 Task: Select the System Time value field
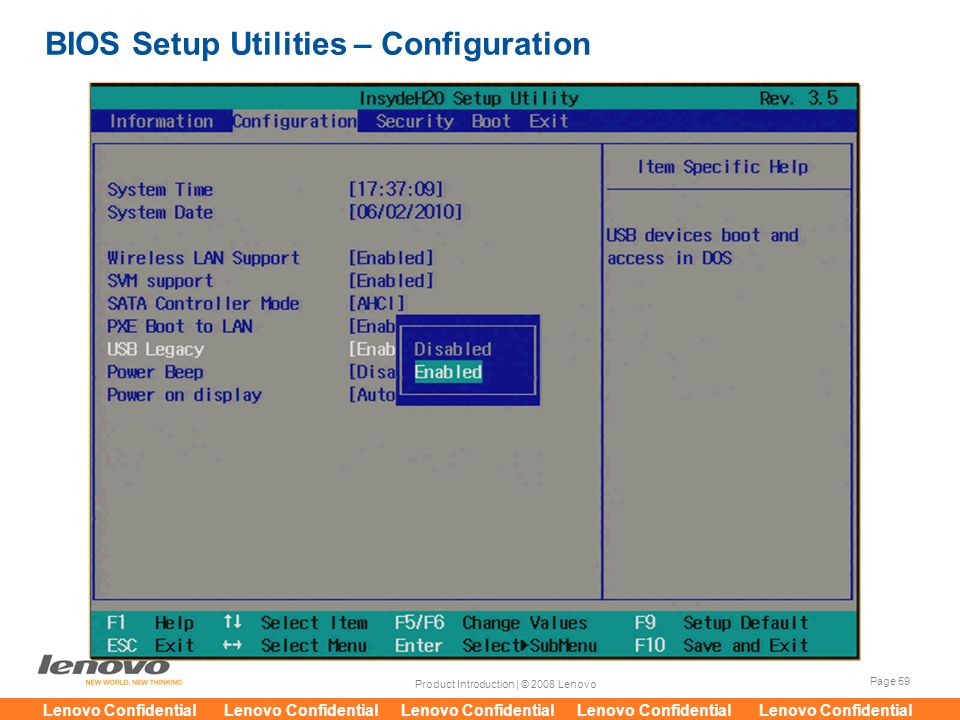[x=396, y=189]
